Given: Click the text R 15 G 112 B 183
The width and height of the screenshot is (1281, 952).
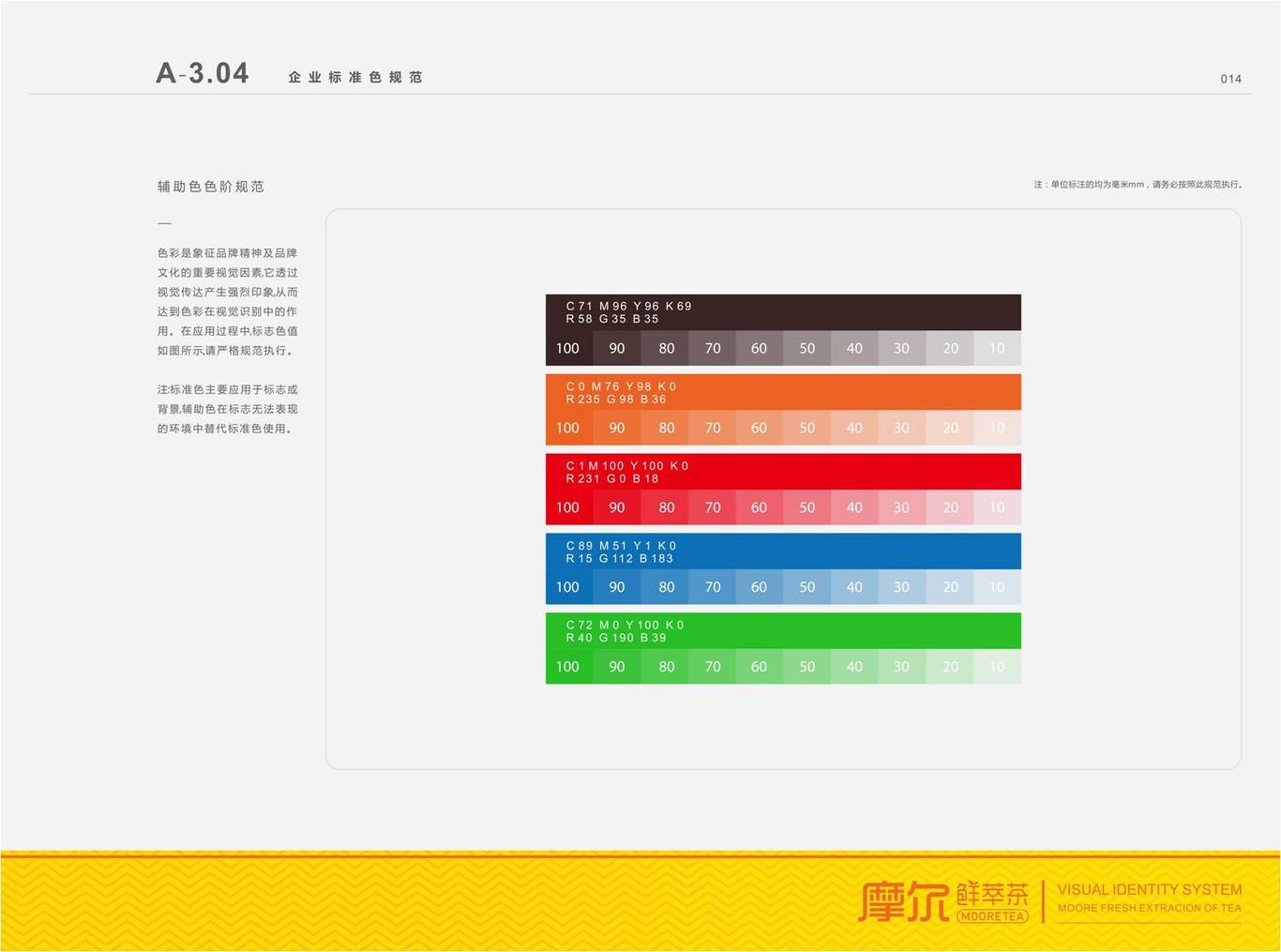Looking at the screenshot, I should click(620, 558).
